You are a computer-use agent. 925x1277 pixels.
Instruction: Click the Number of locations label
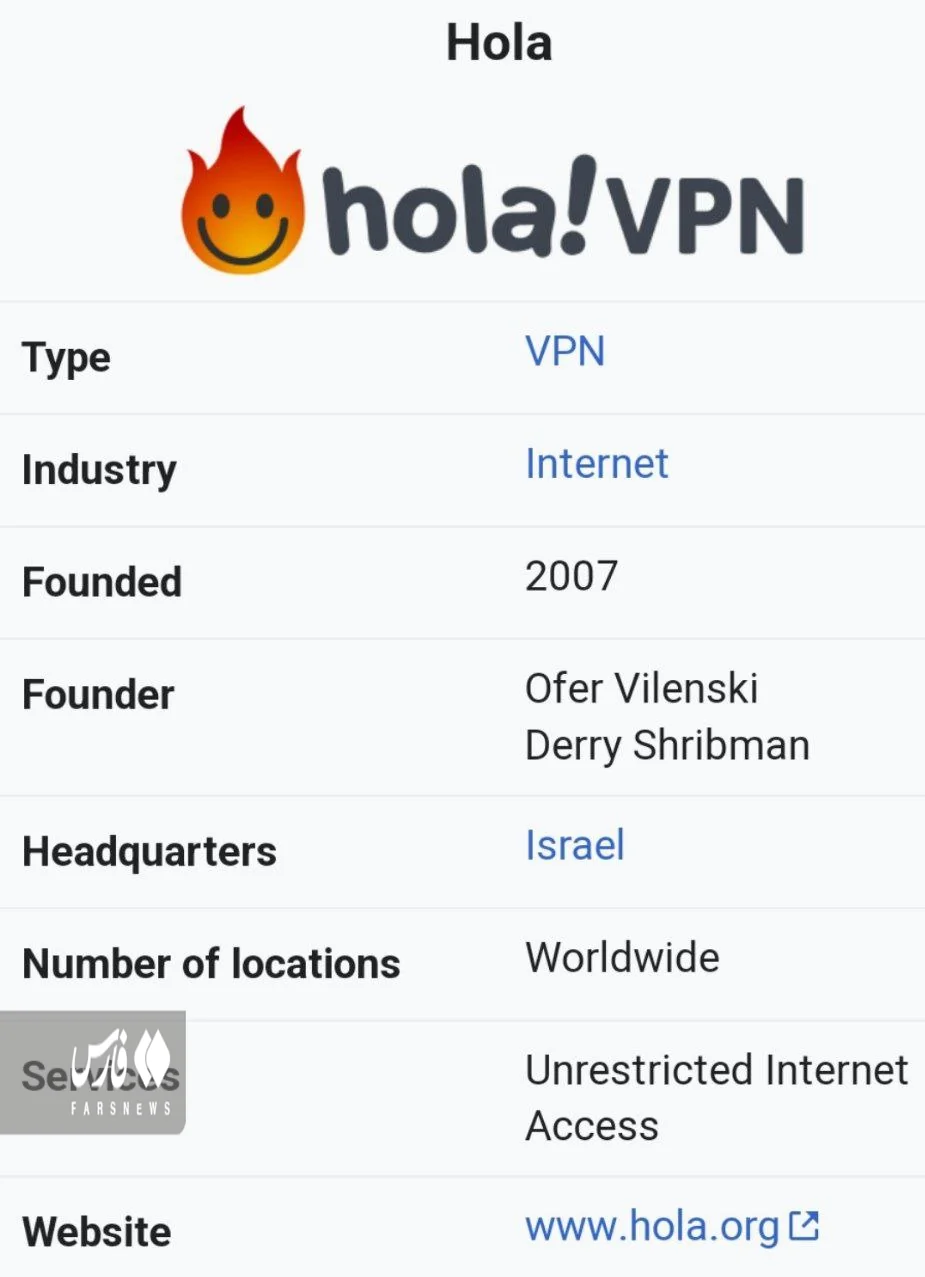pos(211,964)
